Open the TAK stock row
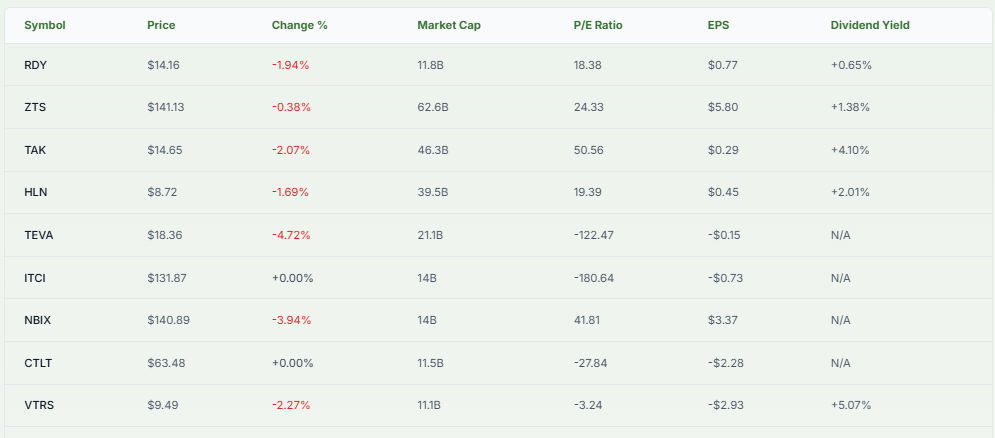Screen dimensions: 995x438 click(x=35, y=150)
